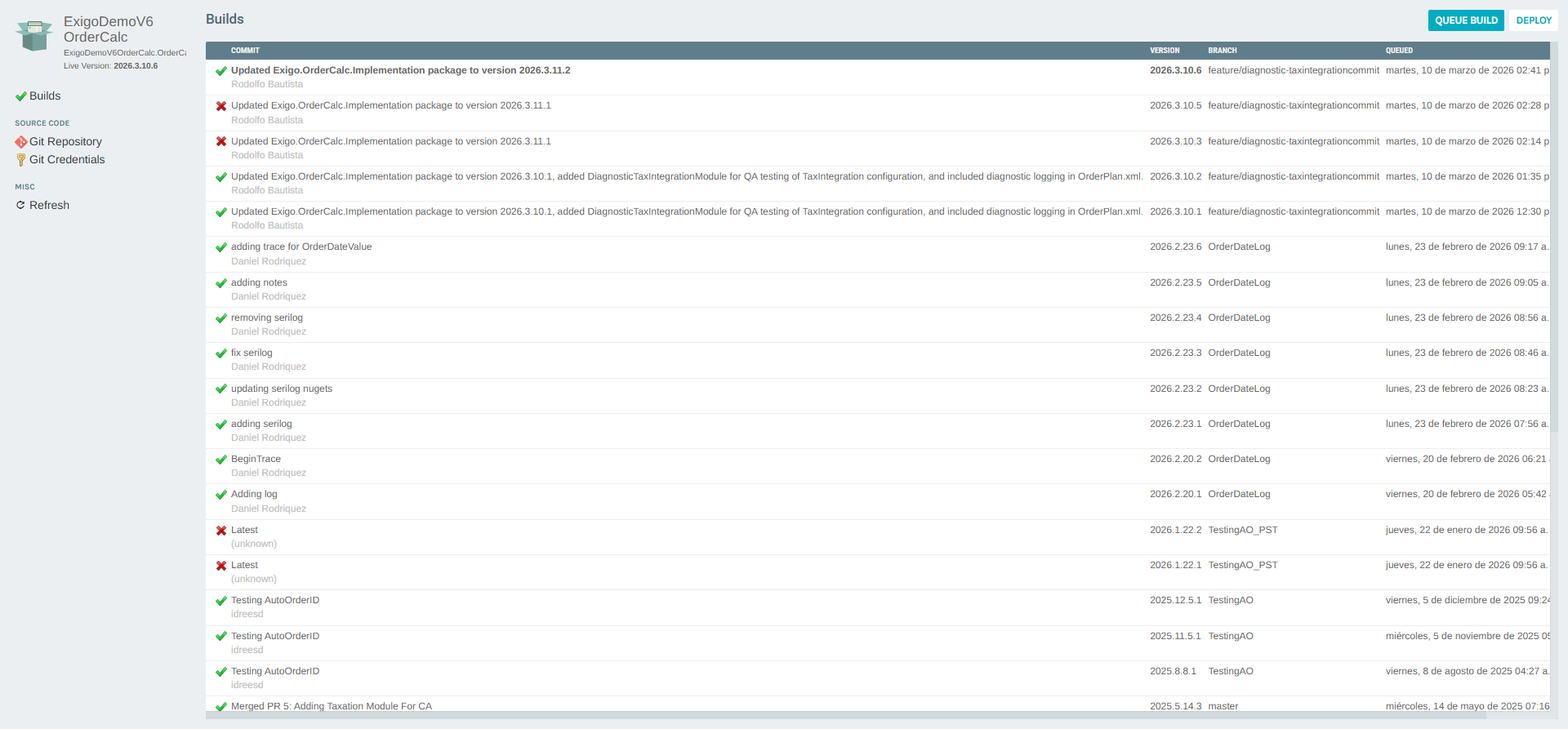The width and height of the screenshot is (1568, 729).
Task: Click the Commit column header
Action: [x=245, y=51]
